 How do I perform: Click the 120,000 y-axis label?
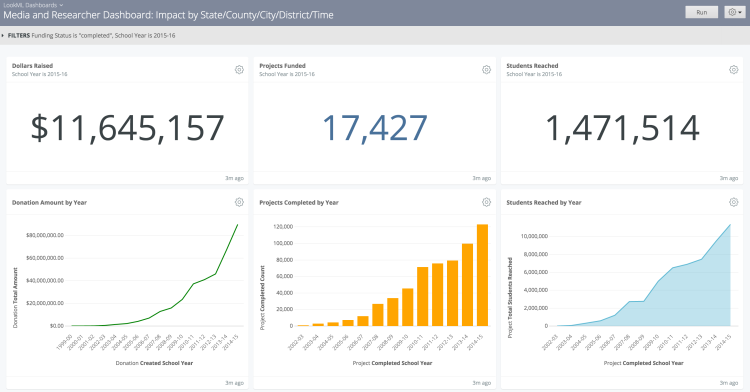pyautogui.click(x=283, y=227)
